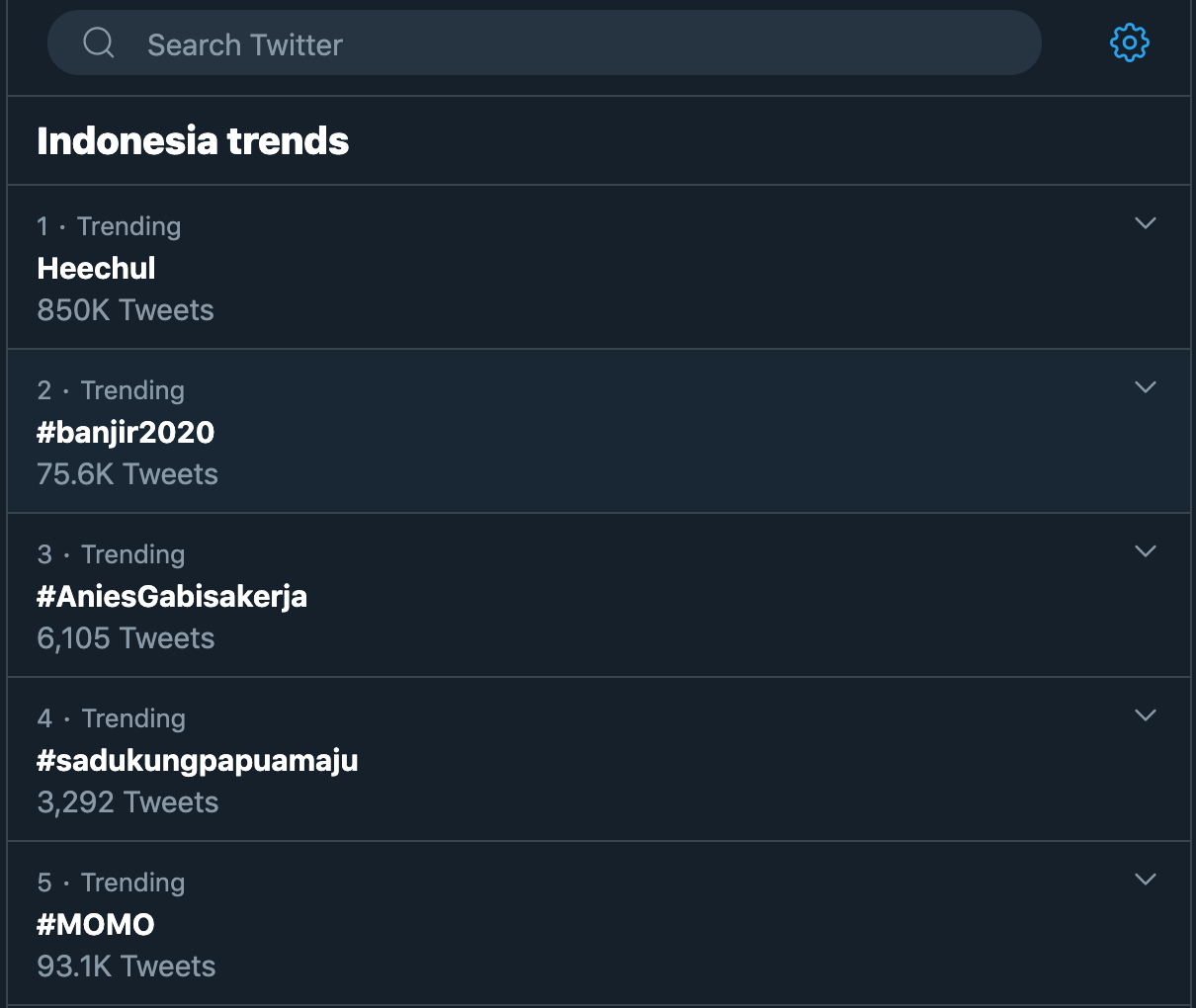Show more options for #AniesGabisakerja trend
This screenshot has width=1196, height=1008.
[x=1146, y=551]
